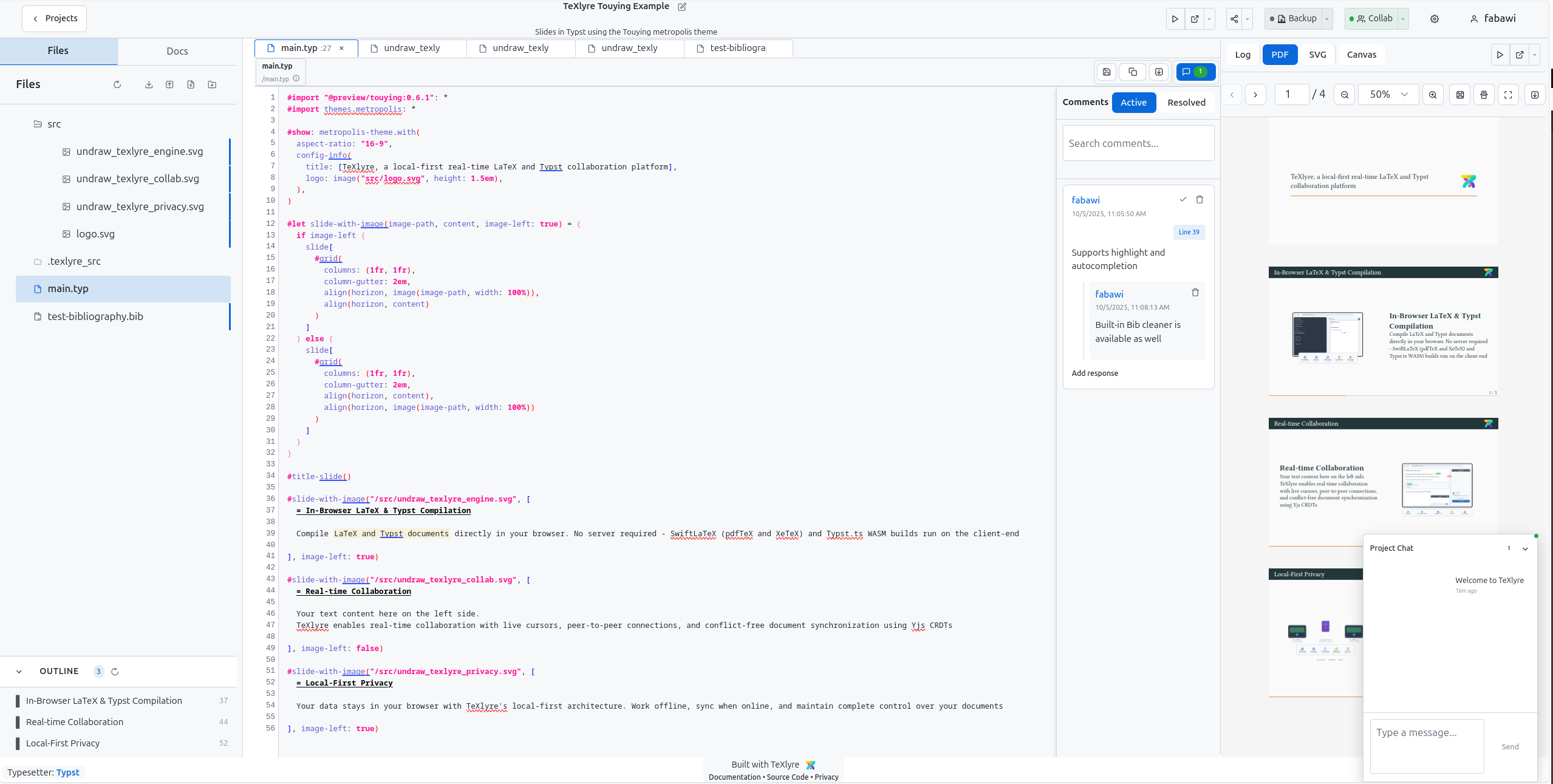The image size is (1553, 784).
Task: Click the new file icon in Files panel
Action: pyautogui.click(x=191, y=84)
